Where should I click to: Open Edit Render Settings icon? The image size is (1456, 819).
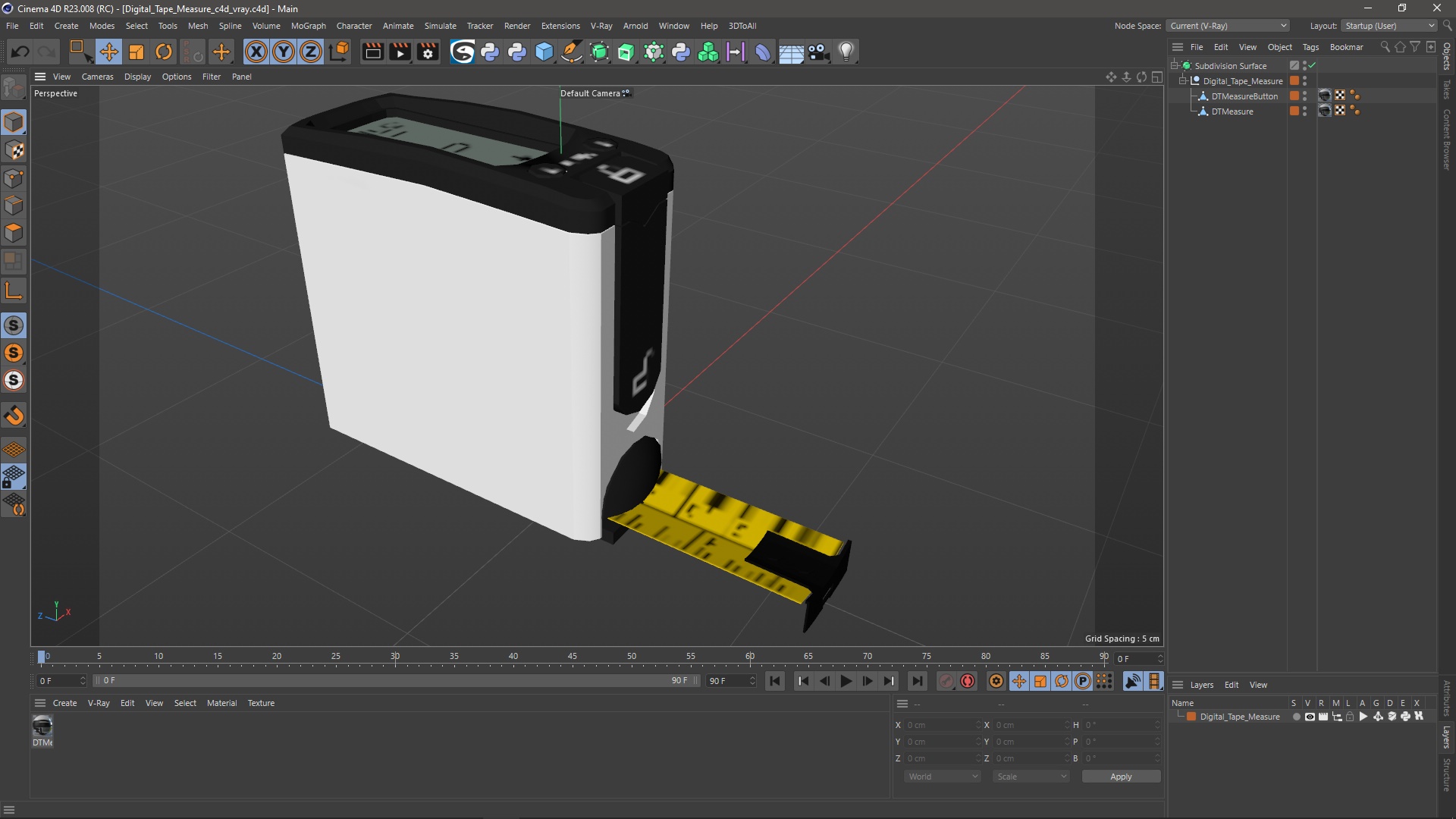[x=428, y=52]
